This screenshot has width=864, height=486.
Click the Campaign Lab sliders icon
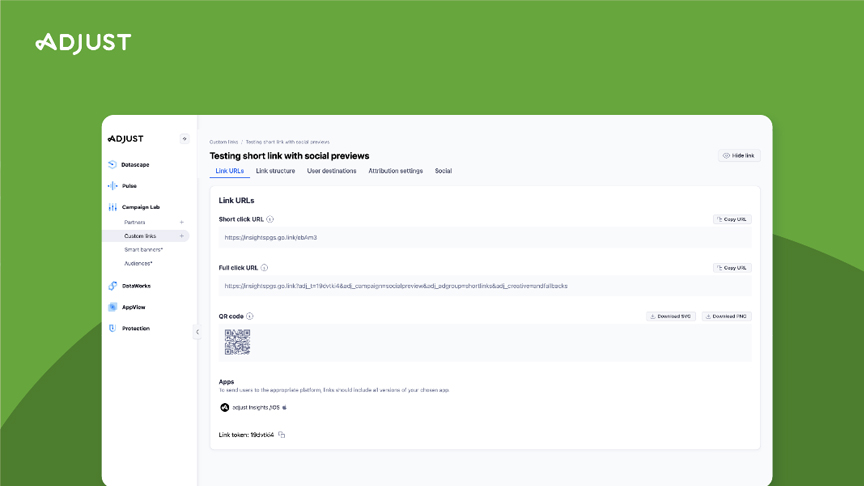tap(112, 207)
